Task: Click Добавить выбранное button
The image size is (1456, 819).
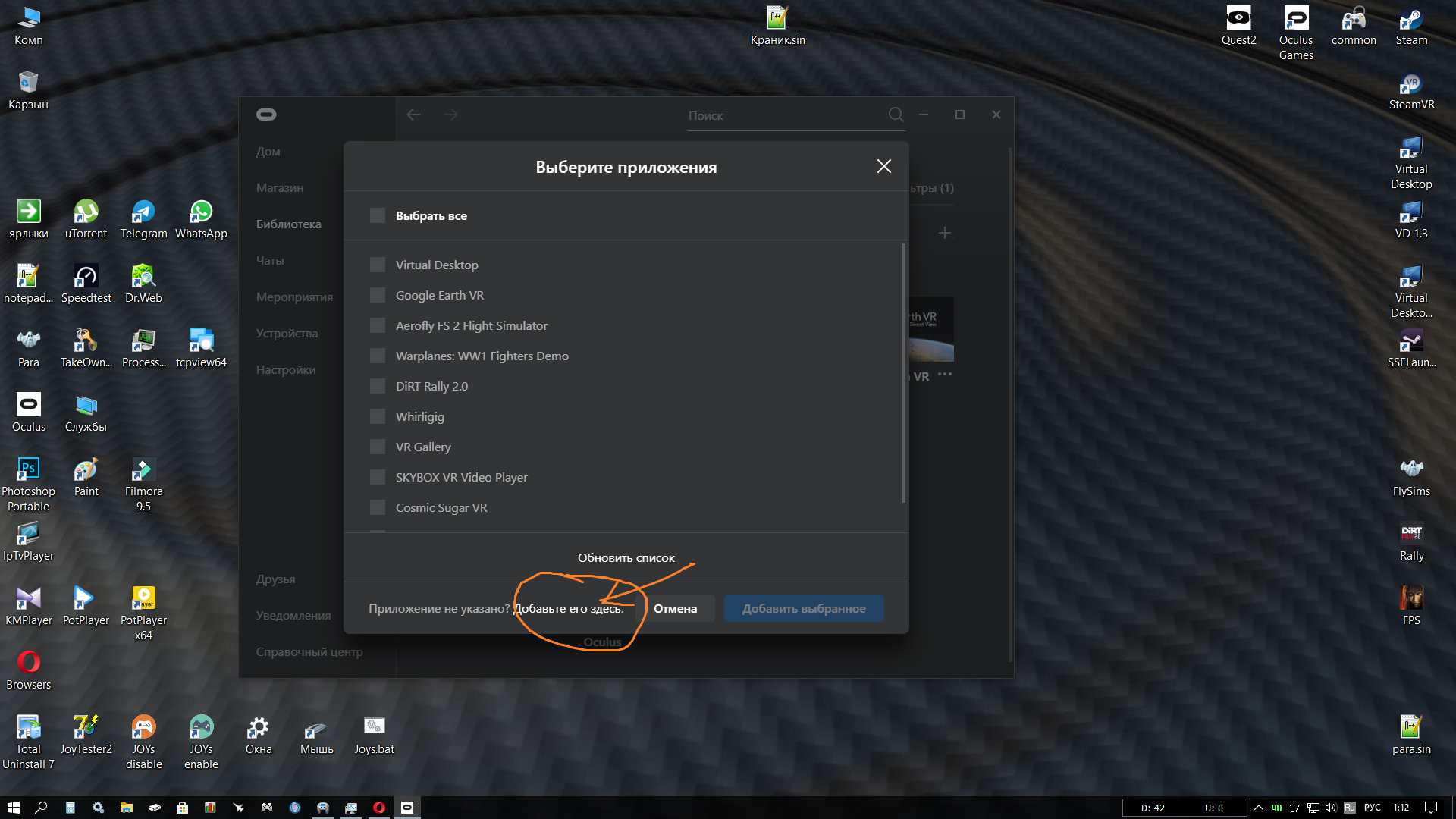Action: pos(804,608)
